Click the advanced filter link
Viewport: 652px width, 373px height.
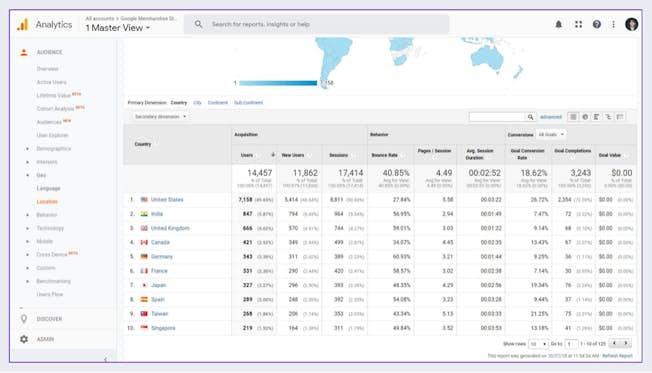pyautogui.click(x=551, y=117)
